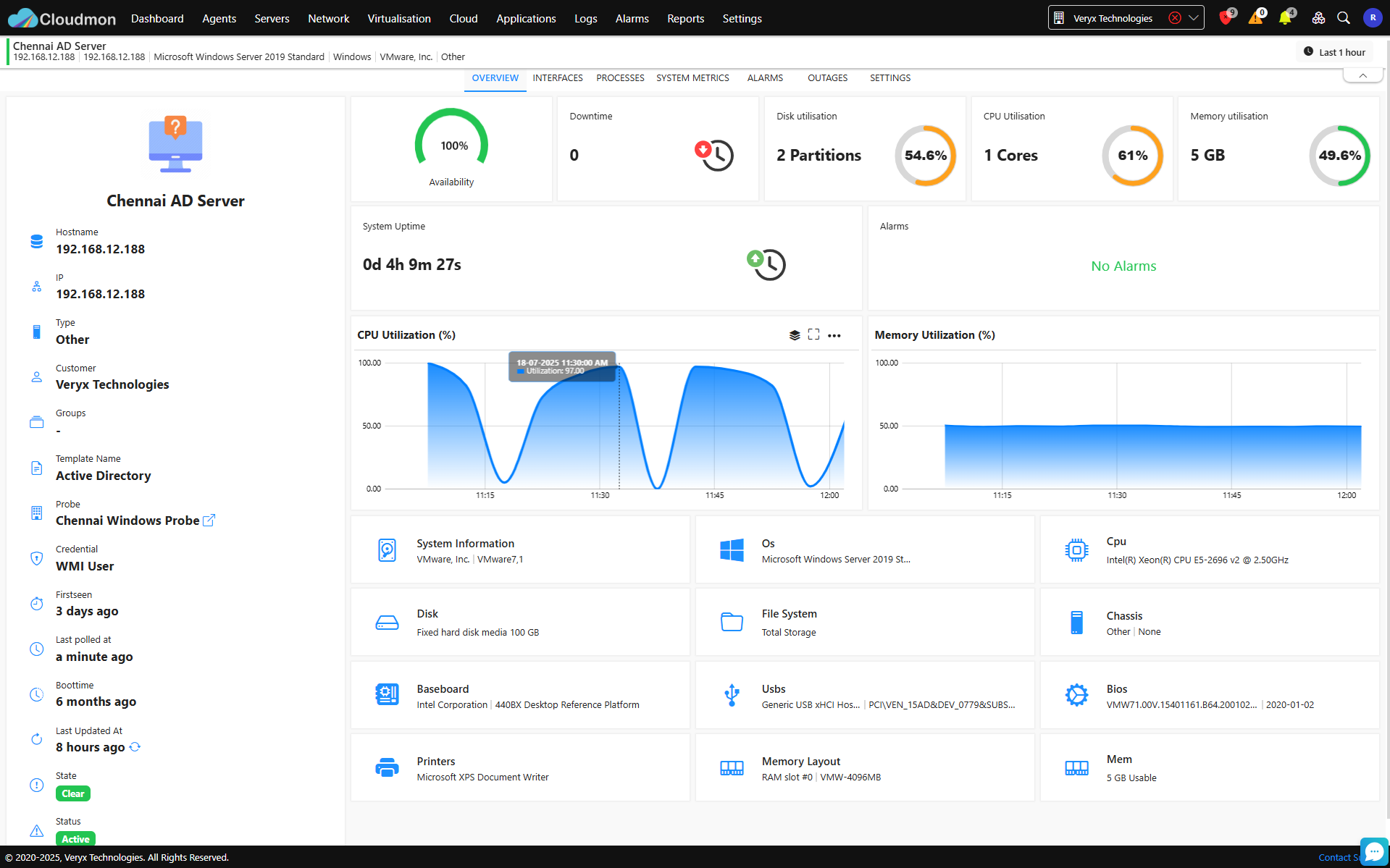Open the CPU chart layers icon

pos(795,335)
